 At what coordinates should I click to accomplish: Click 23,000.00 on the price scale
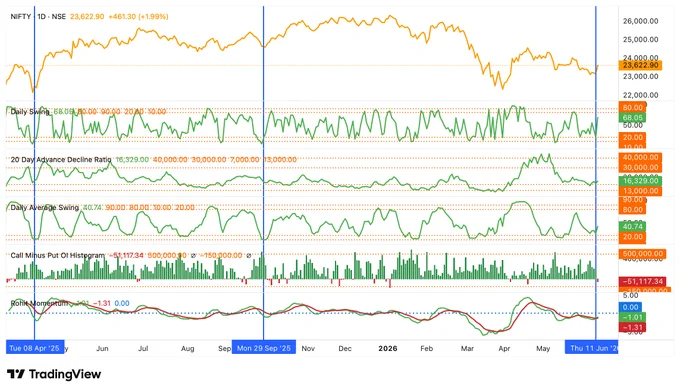click(x=641, y=76)
